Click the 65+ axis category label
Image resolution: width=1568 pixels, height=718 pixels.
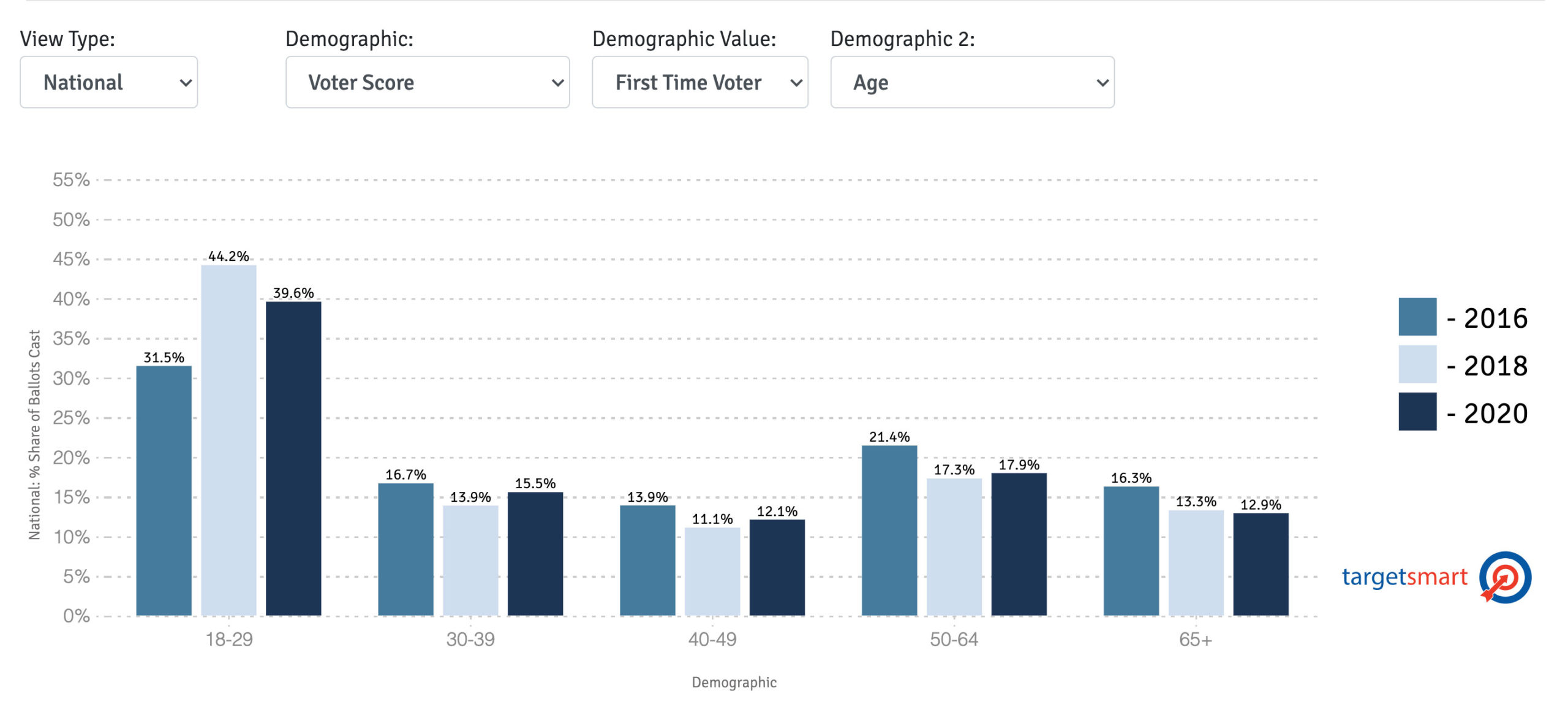[x=1195, y=640]
